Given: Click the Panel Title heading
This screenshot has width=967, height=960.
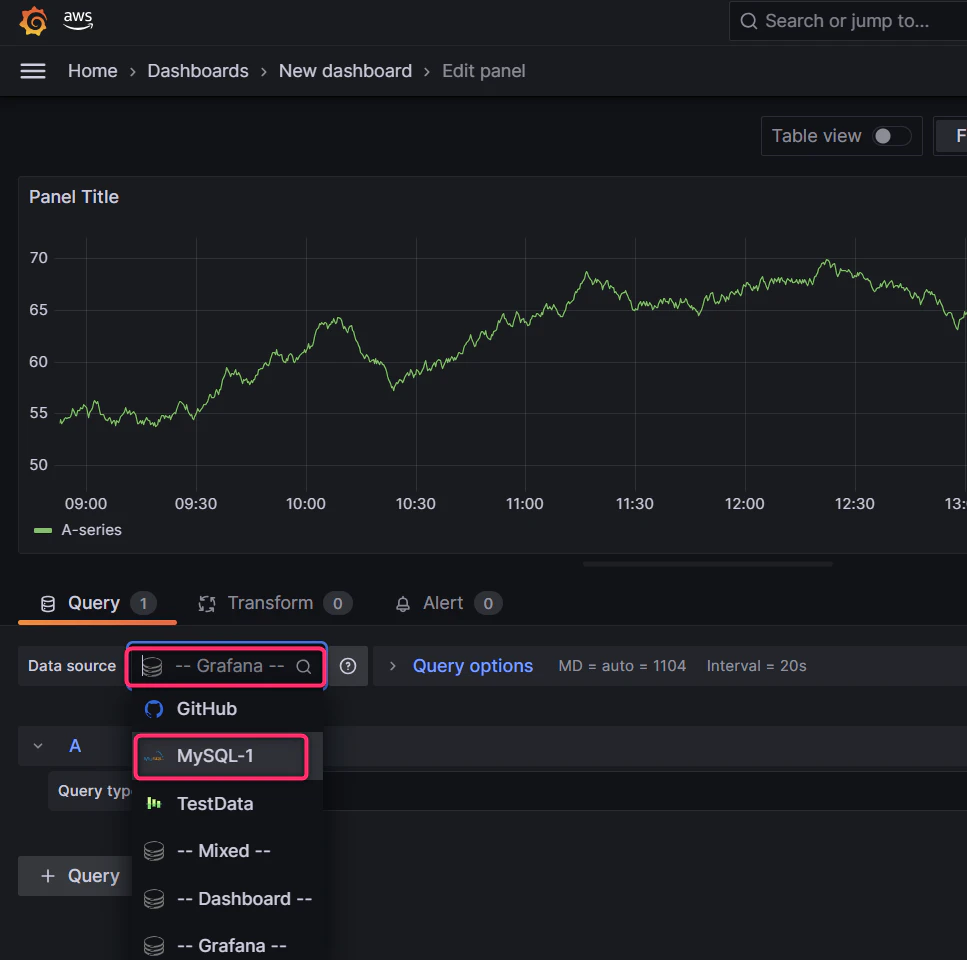Looking at the screenshot, I should point(74,197).
